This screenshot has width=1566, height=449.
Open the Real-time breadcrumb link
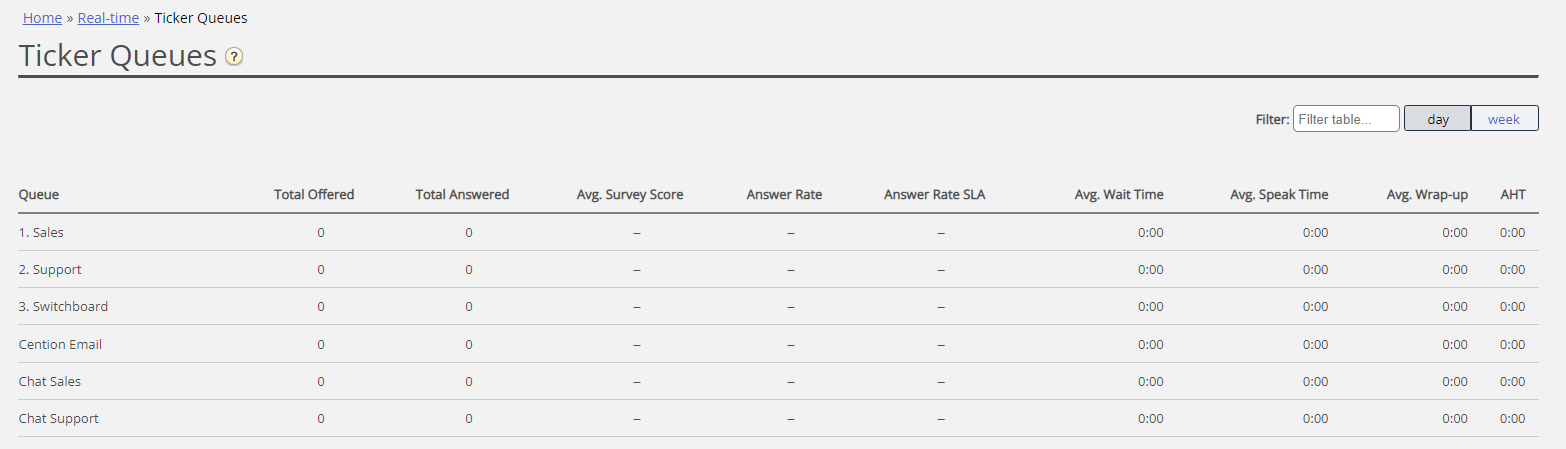tap(108, 18)
